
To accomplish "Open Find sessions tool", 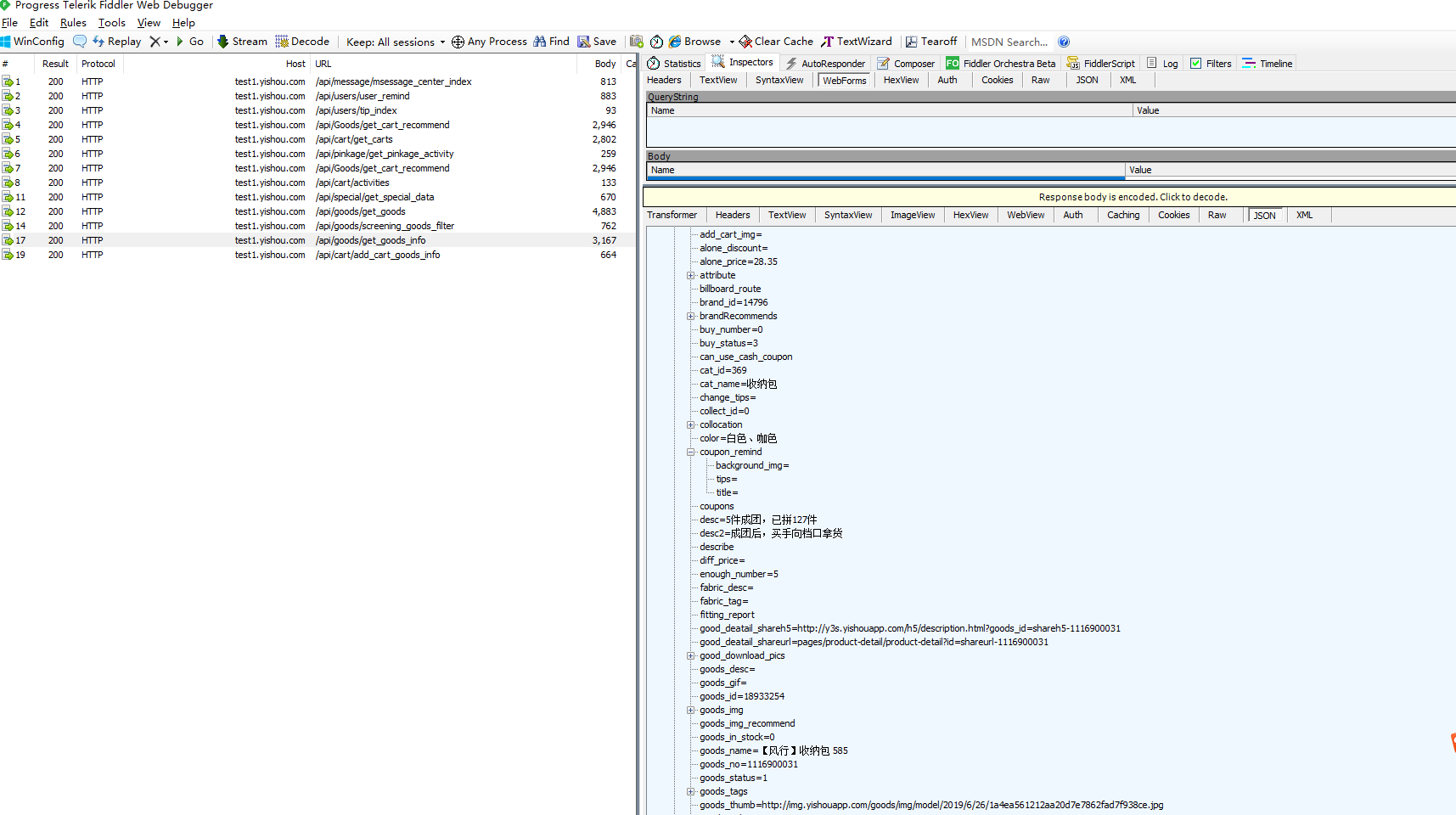I will point(552,42).
